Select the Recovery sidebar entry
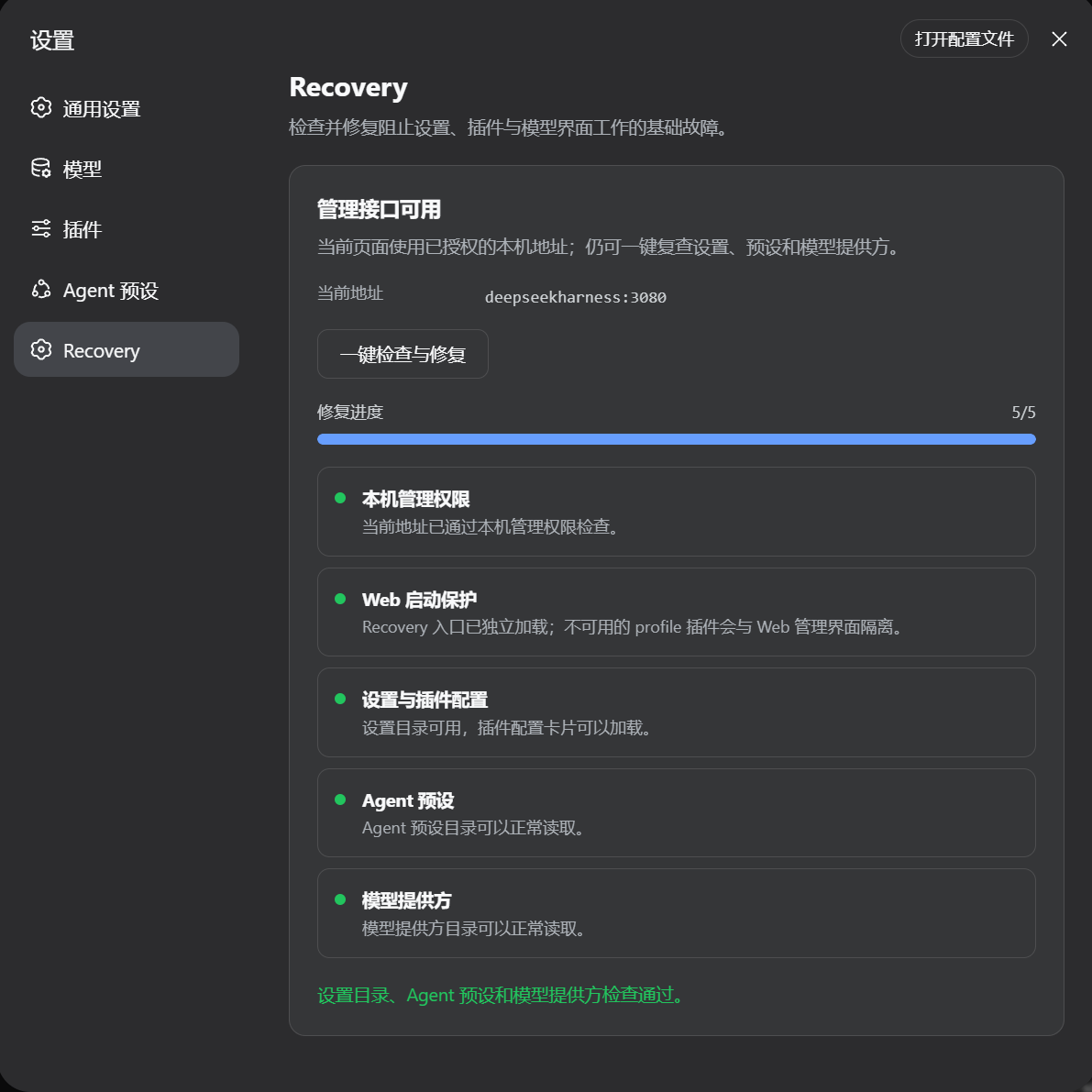This screenshot has height=1092, width=1092. [126, 349]
